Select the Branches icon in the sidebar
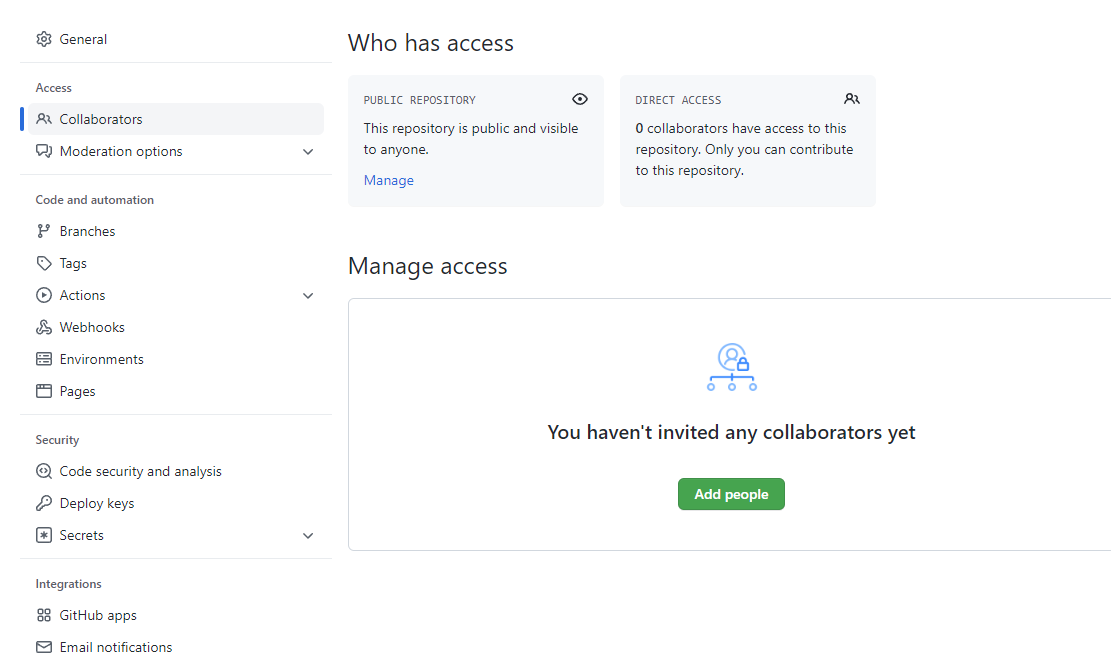 point(44,231)
